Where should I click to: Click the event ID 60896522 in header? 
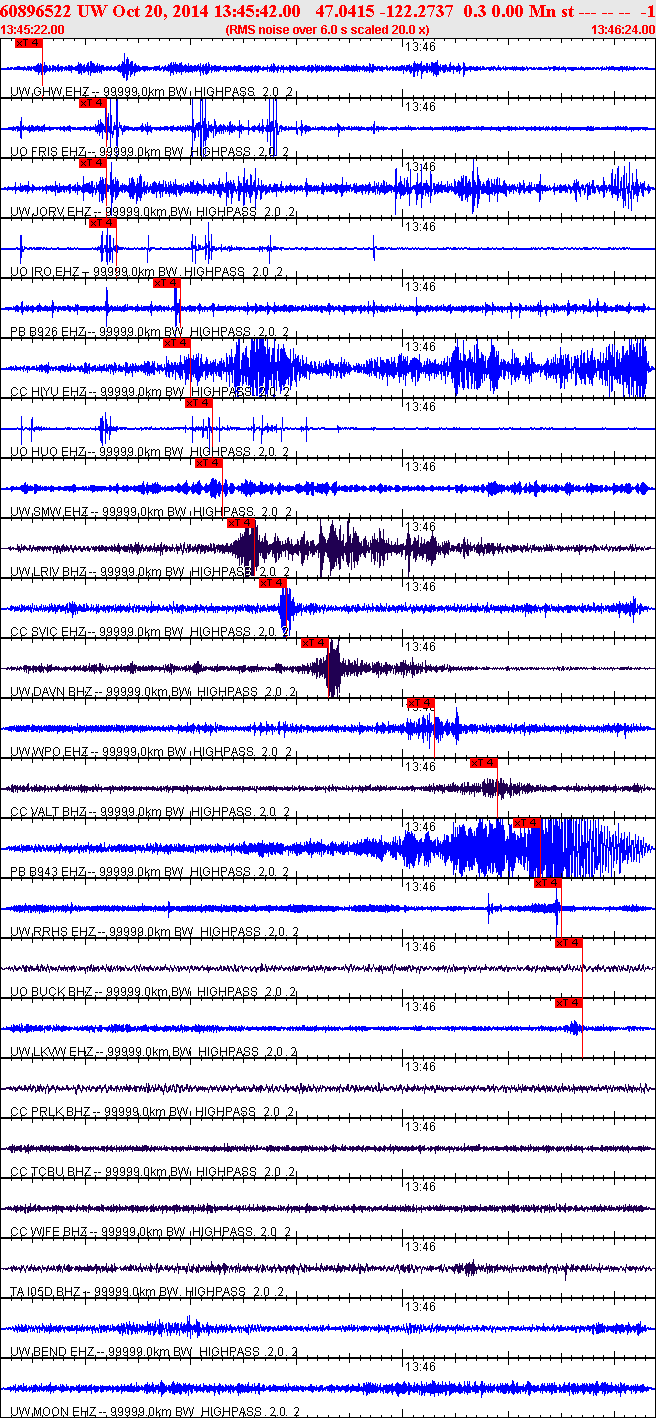34,11
